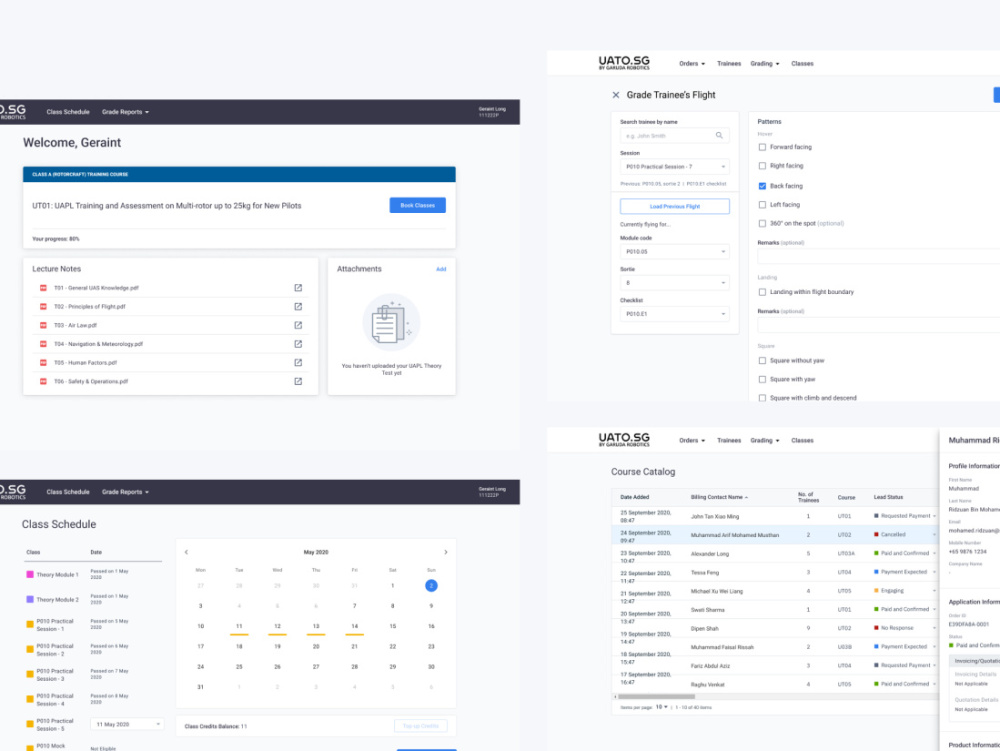Open the Session dropdown showing P010 Practical Session - 7
Screen dimensions: 1000x751
675,166
